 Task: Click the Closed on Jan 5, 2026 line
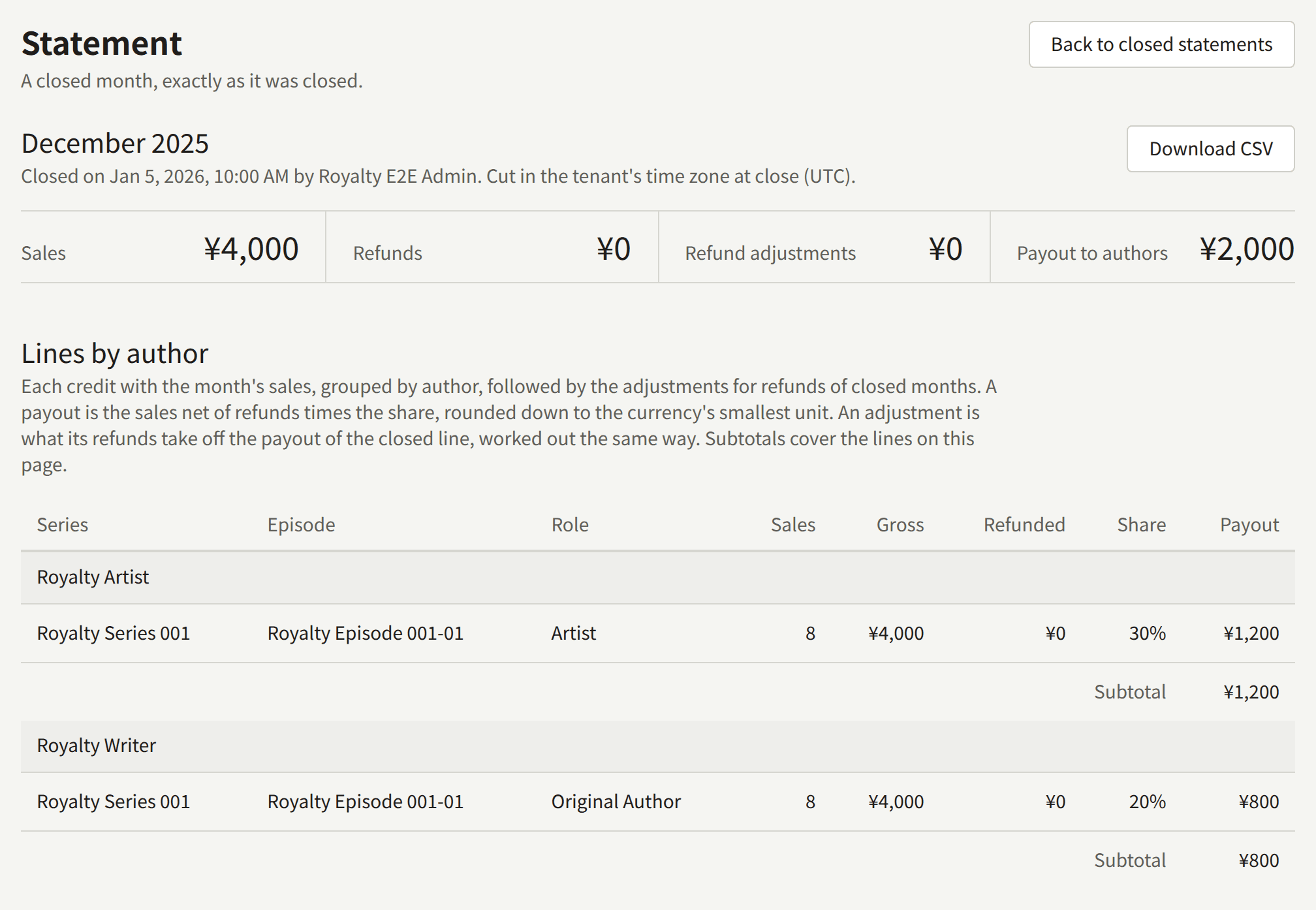(438, 176)
